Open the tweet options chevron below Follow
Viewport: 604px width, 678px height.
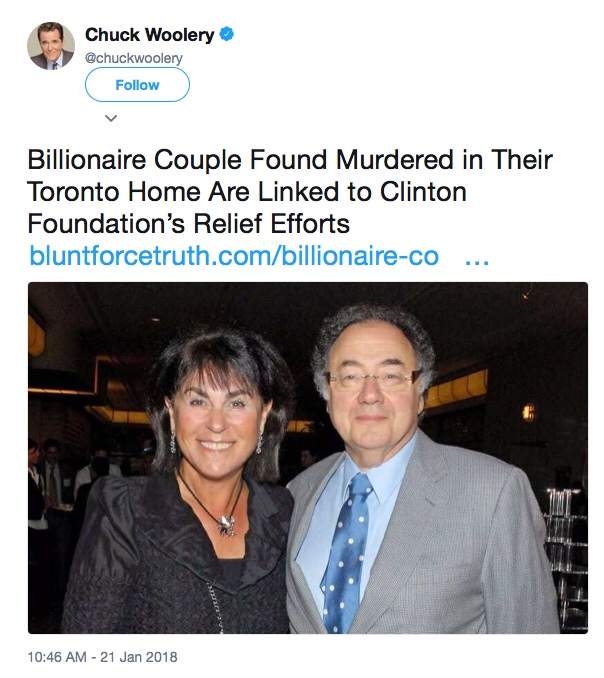click(x=111, y=118)
